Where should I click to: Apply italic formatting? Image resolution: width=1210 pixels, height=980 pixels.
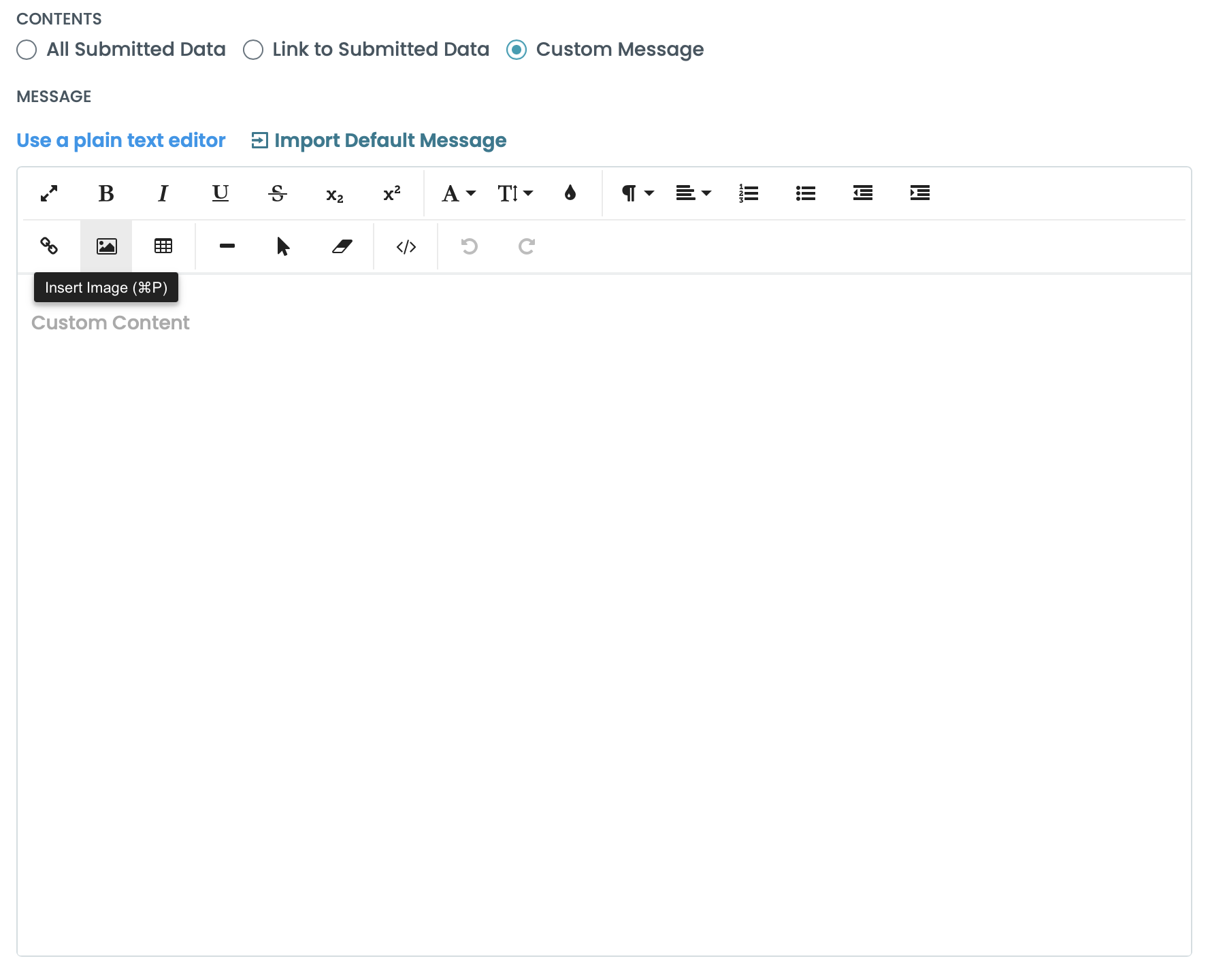pyautogui.click(x=163, y=194)
